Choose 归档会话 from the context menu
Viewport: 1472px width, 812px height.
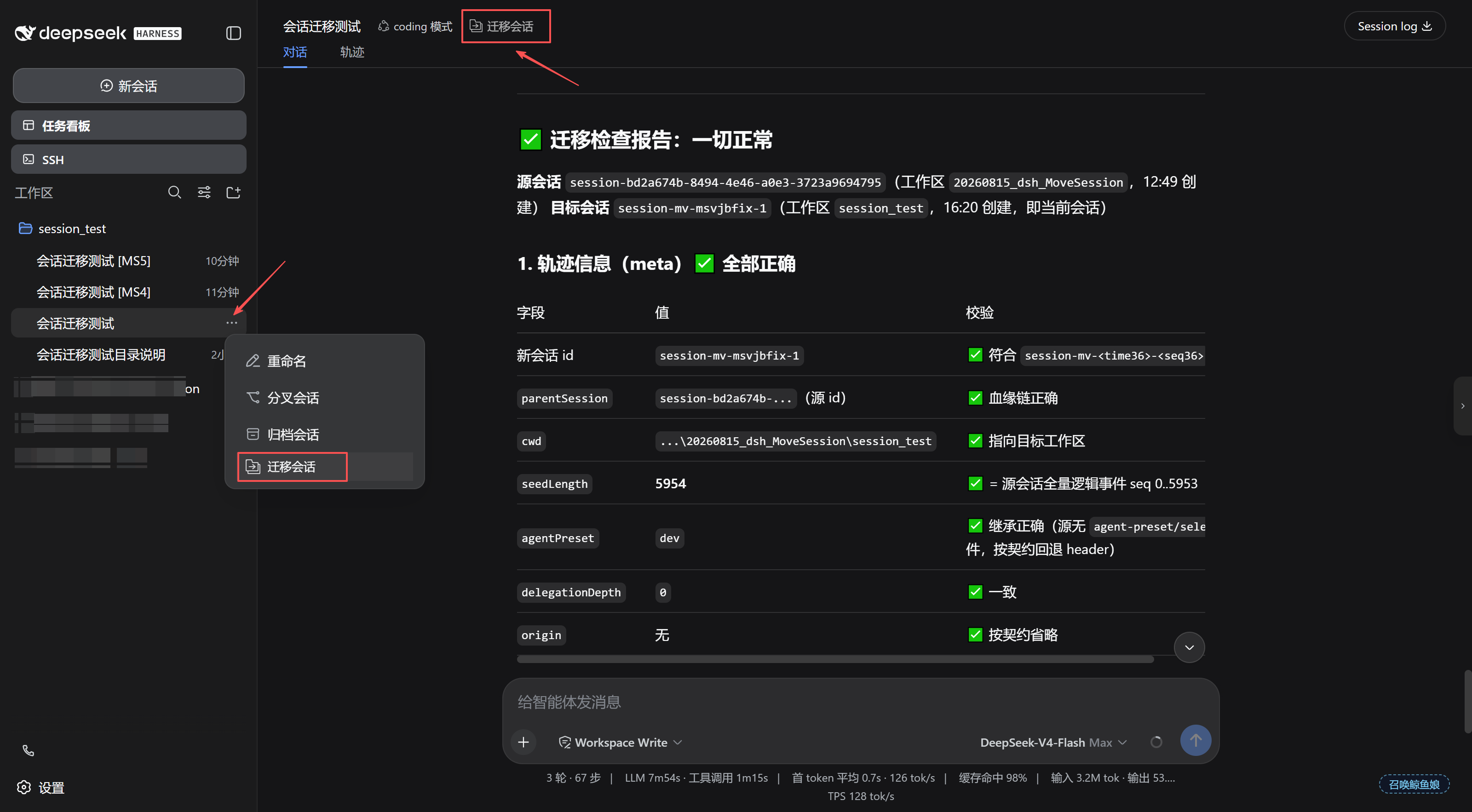[325, 435]
